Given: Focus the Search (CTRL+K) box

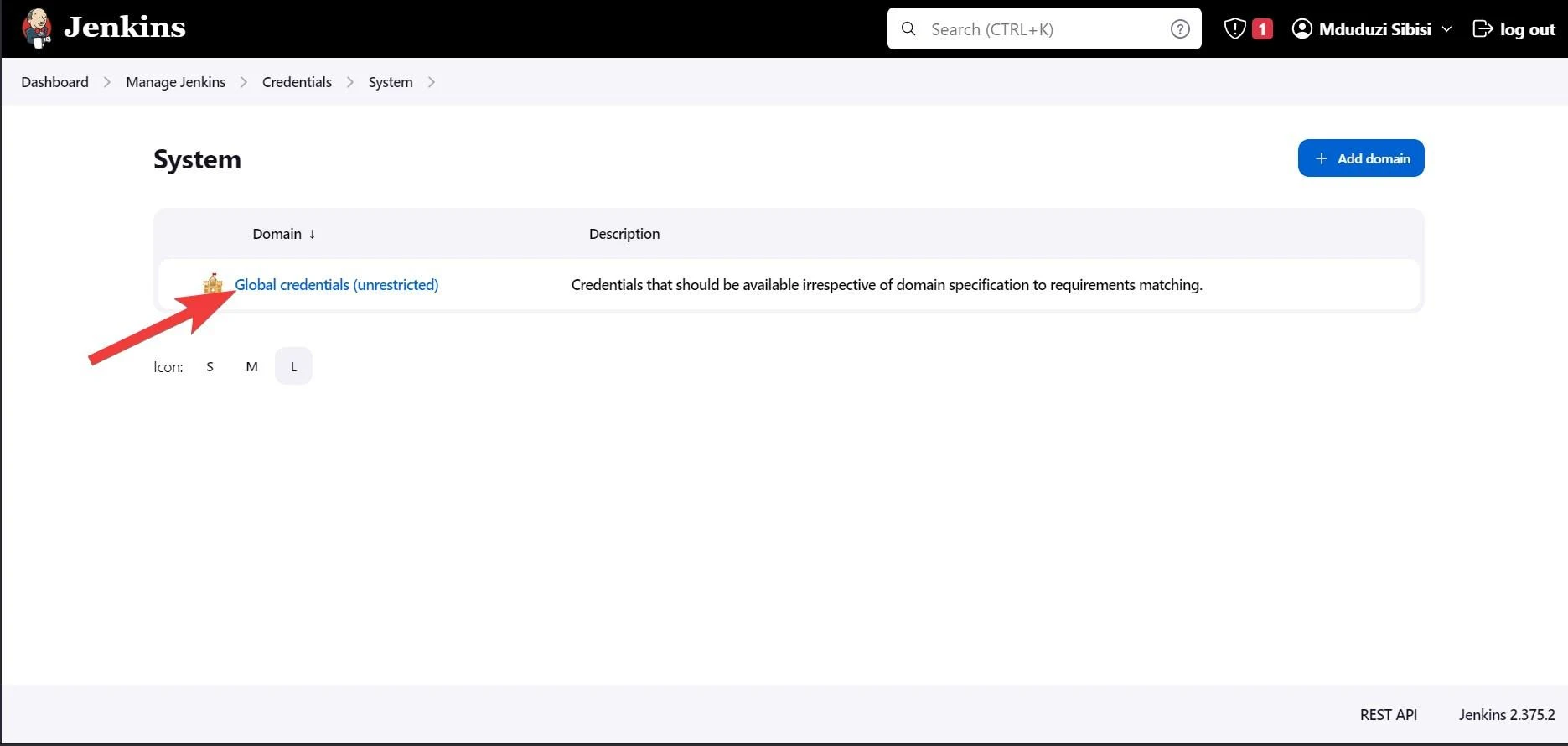Looking at the screenshot, I should (x=1044, y=29).
